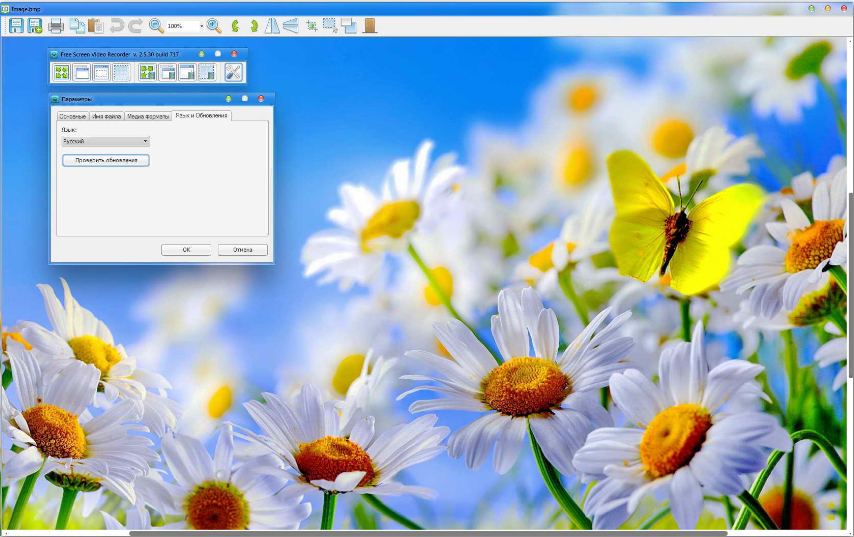Click the Save As icon with green plus

coord(35,25)
